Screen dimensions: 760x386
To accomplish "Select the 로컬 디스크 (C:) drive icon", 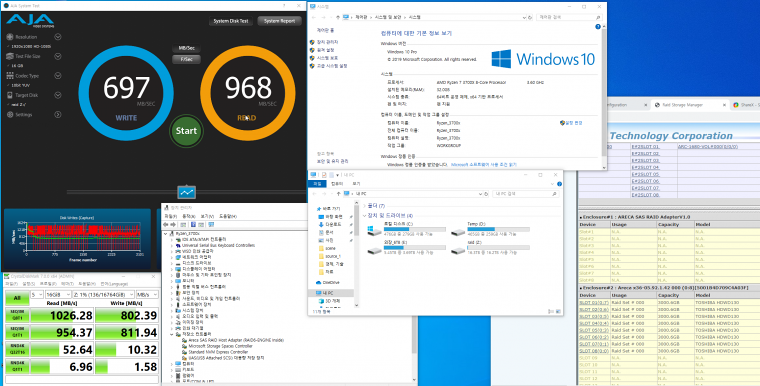I will coord(374,230).
